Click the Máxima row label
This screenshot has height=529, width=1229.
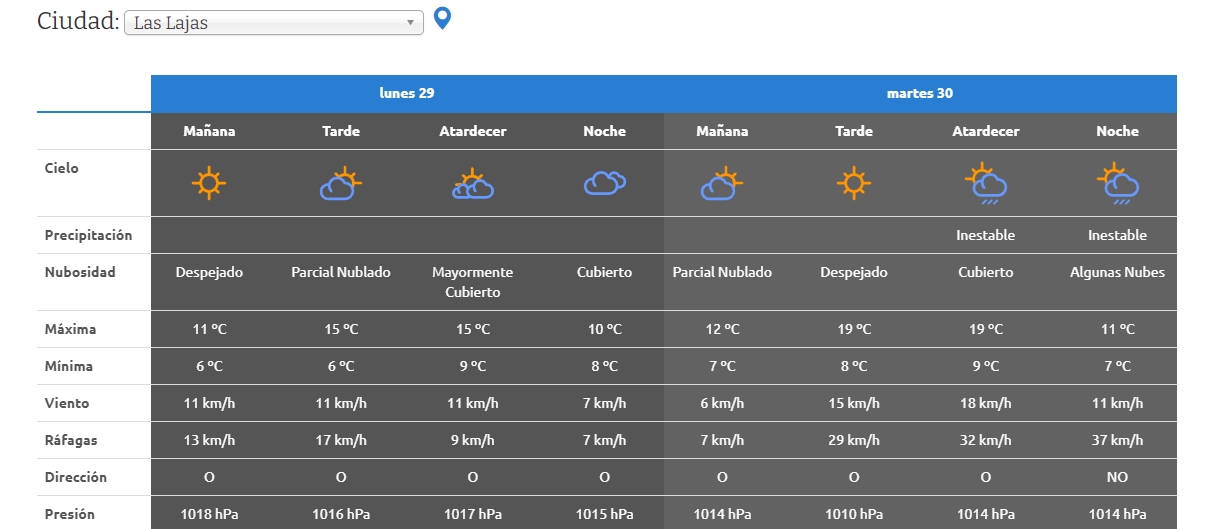click(69, 329)
